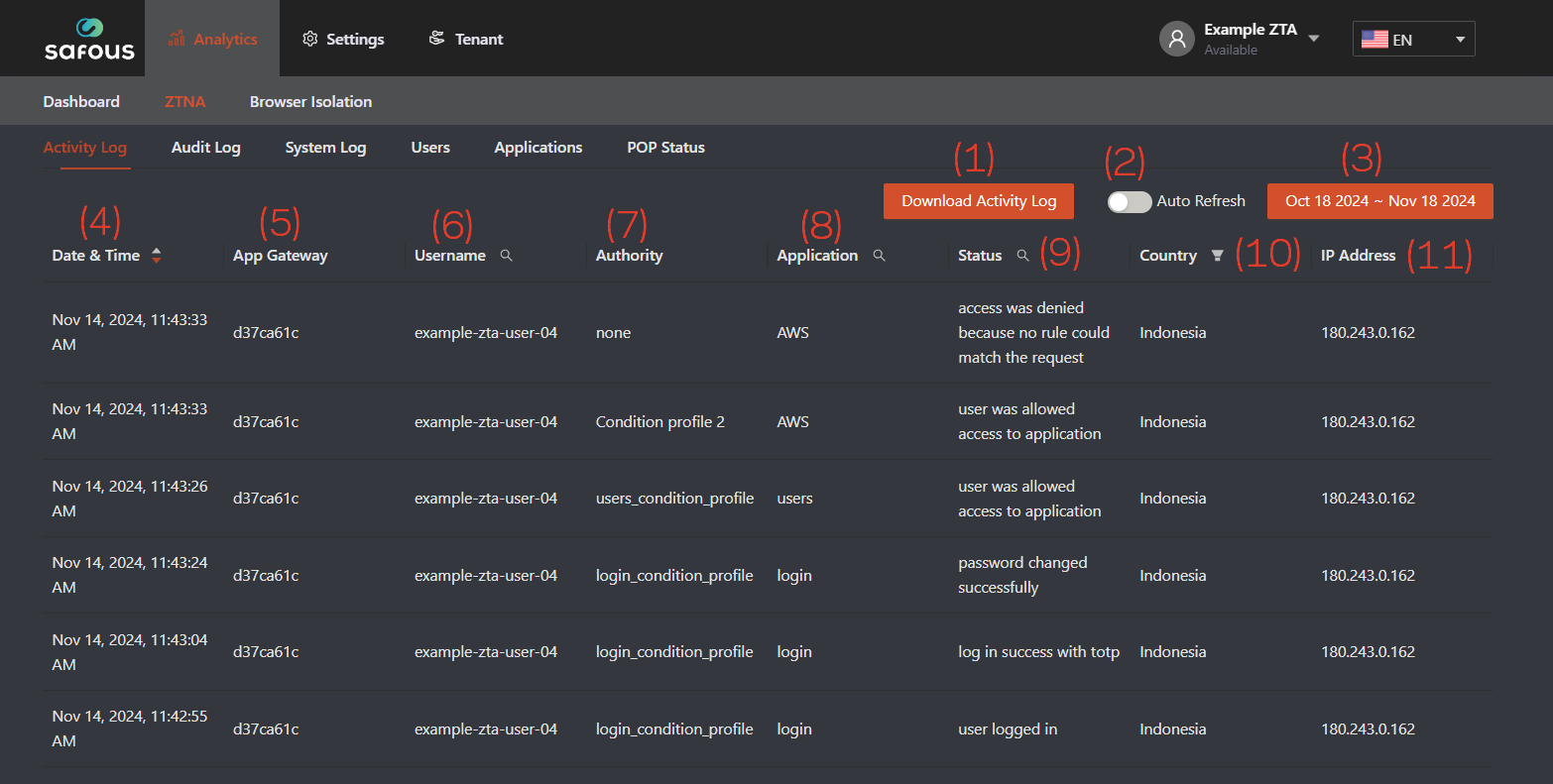Image resolution: width=1553 pixels, height=784 pixels.
Task: Open the Oct 18 ~ Nov 18 date range picker
Action: pos(1379,200)
